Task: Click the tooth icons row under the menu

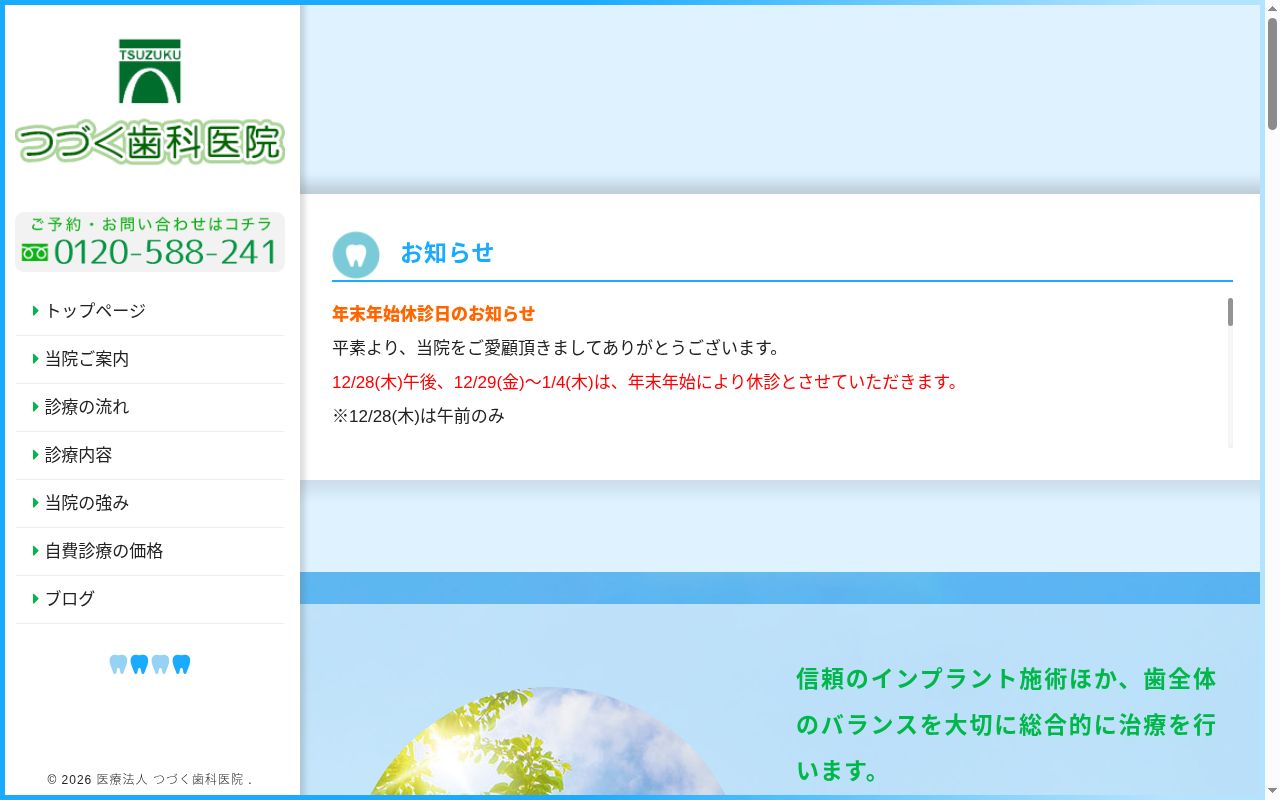Action: tap(150, 664)
